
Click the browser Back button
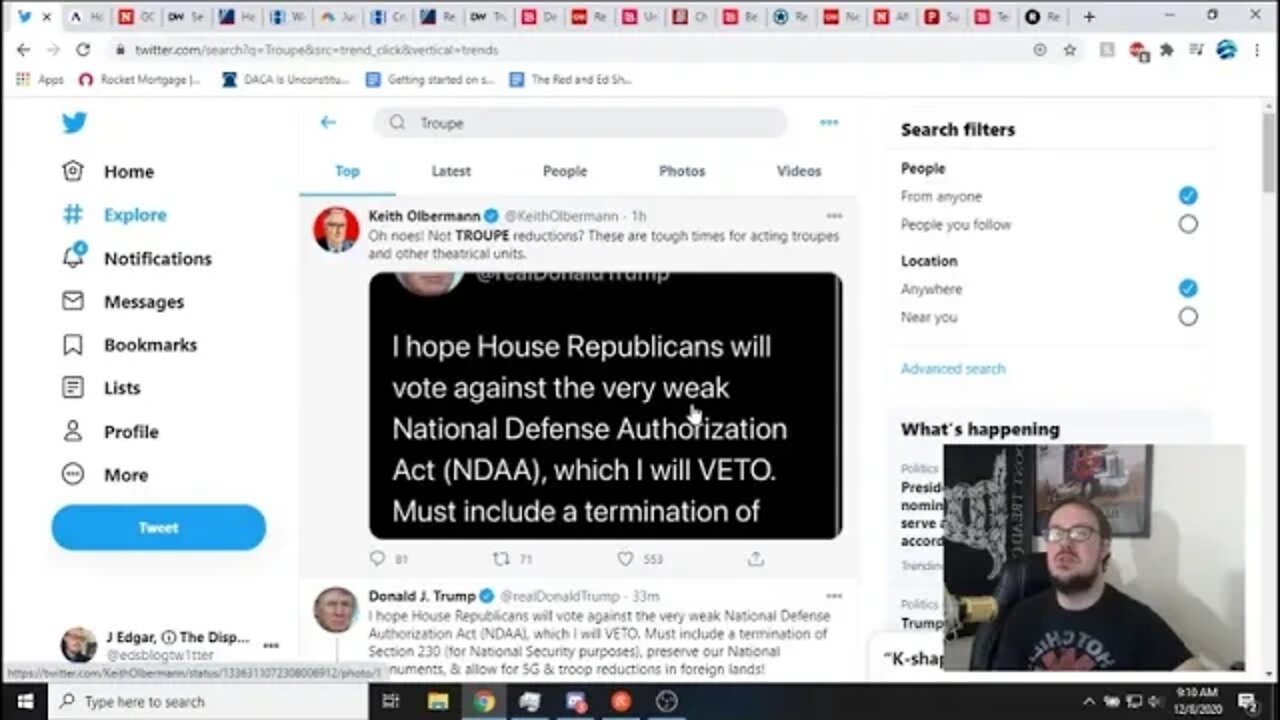pyautogui.click(x=24, y=49)
